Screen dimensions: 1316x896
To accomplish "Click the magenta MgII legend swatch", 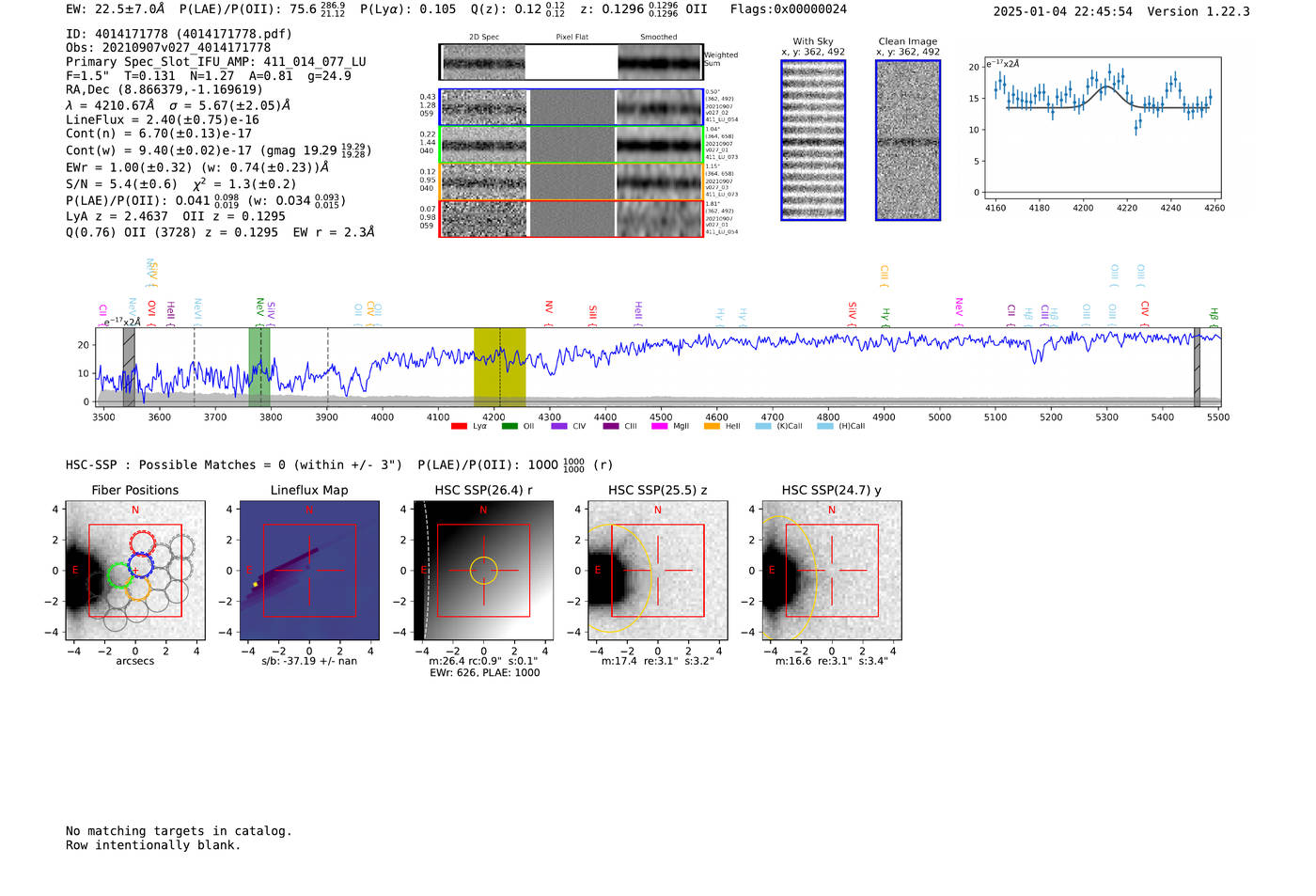I will pos(661,426).
